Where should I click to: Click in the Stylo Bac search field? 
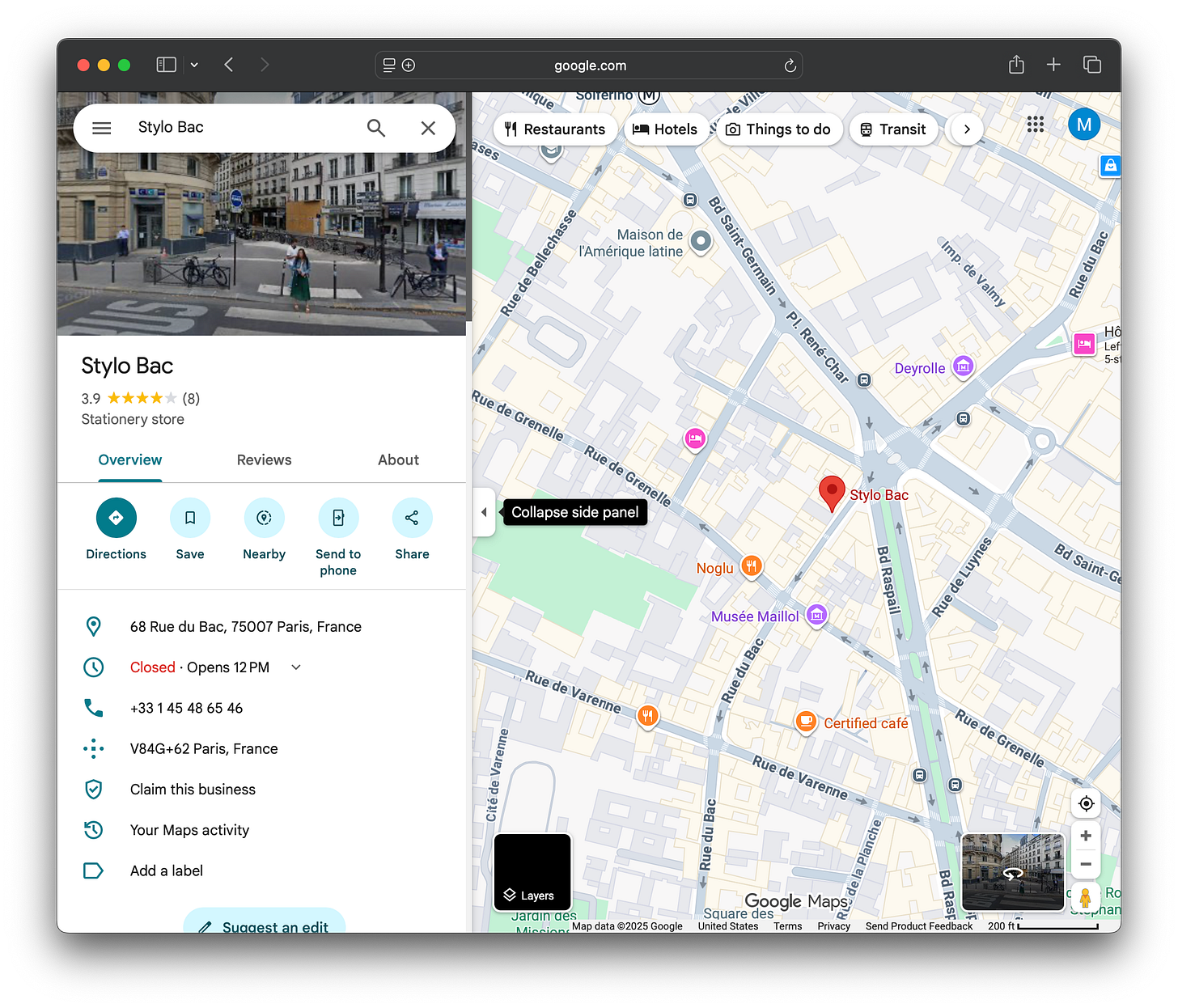tap(243, 128)
